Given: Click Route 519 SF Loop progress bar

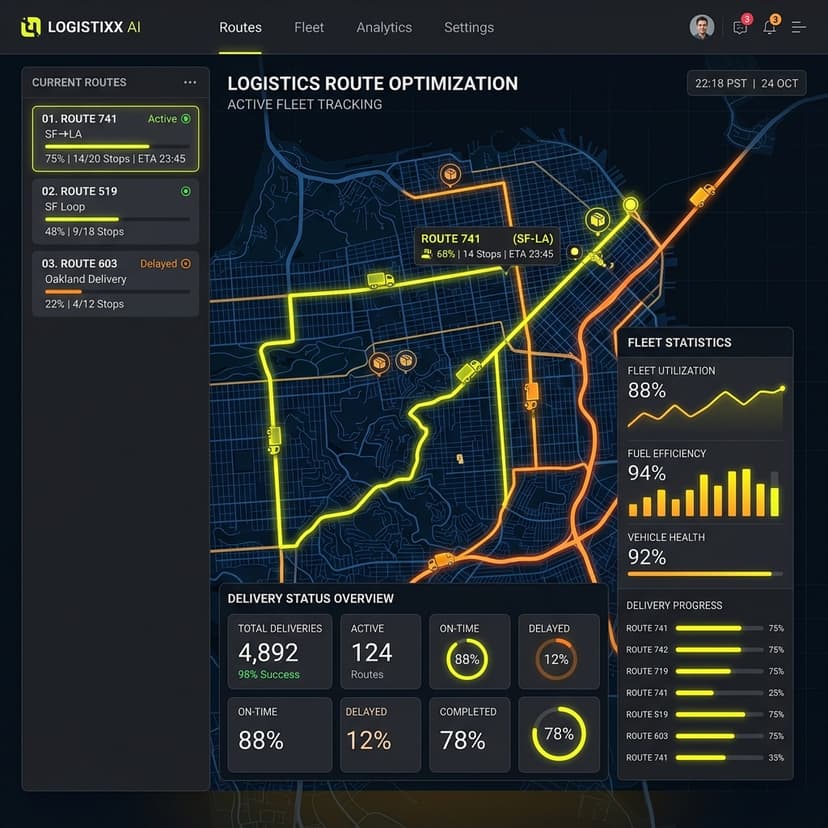Looking at the screenshot, I should coord(117,219).
